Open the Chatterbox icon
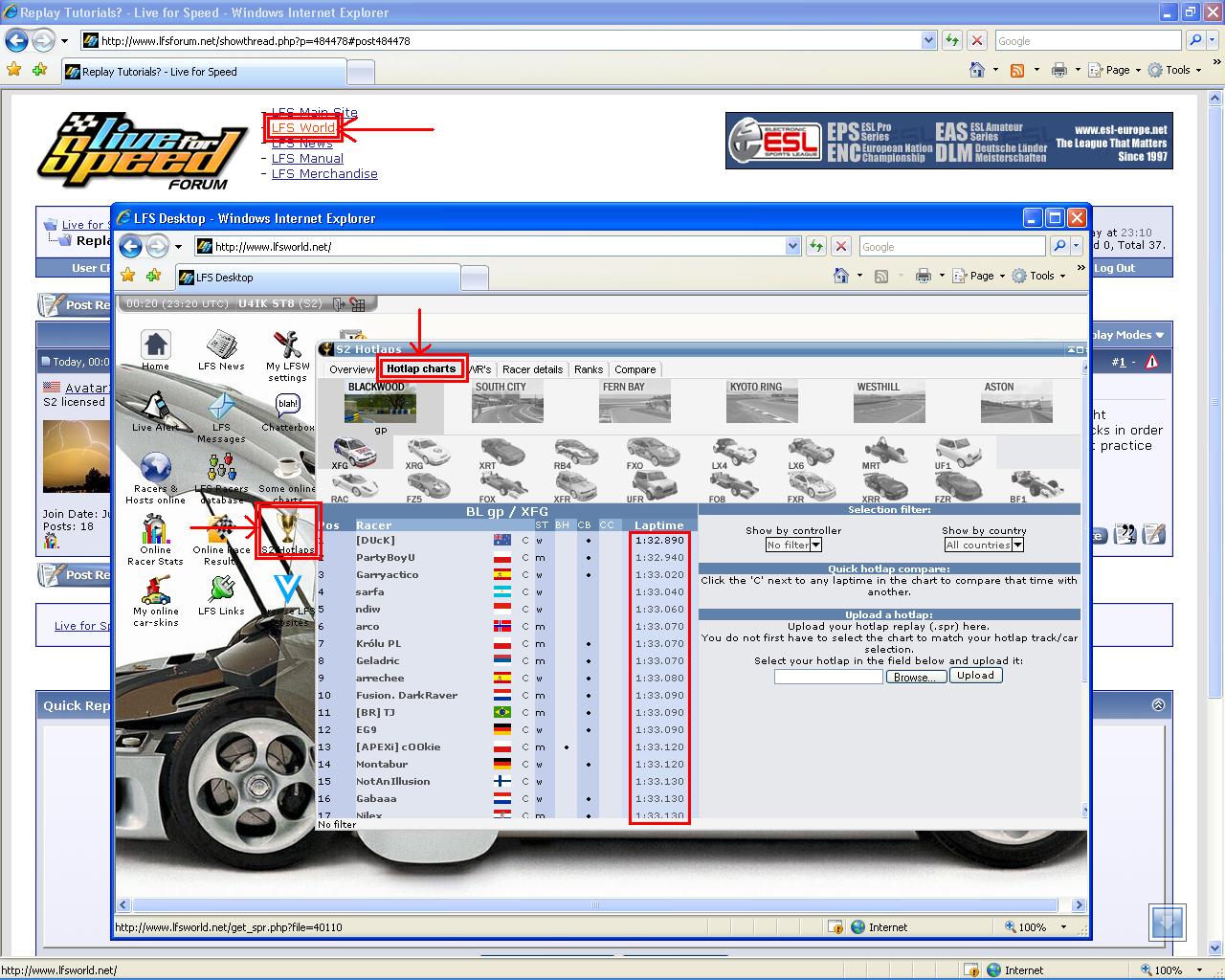The width and height of the screenshot is (1225, 980). tap(287, 412)
